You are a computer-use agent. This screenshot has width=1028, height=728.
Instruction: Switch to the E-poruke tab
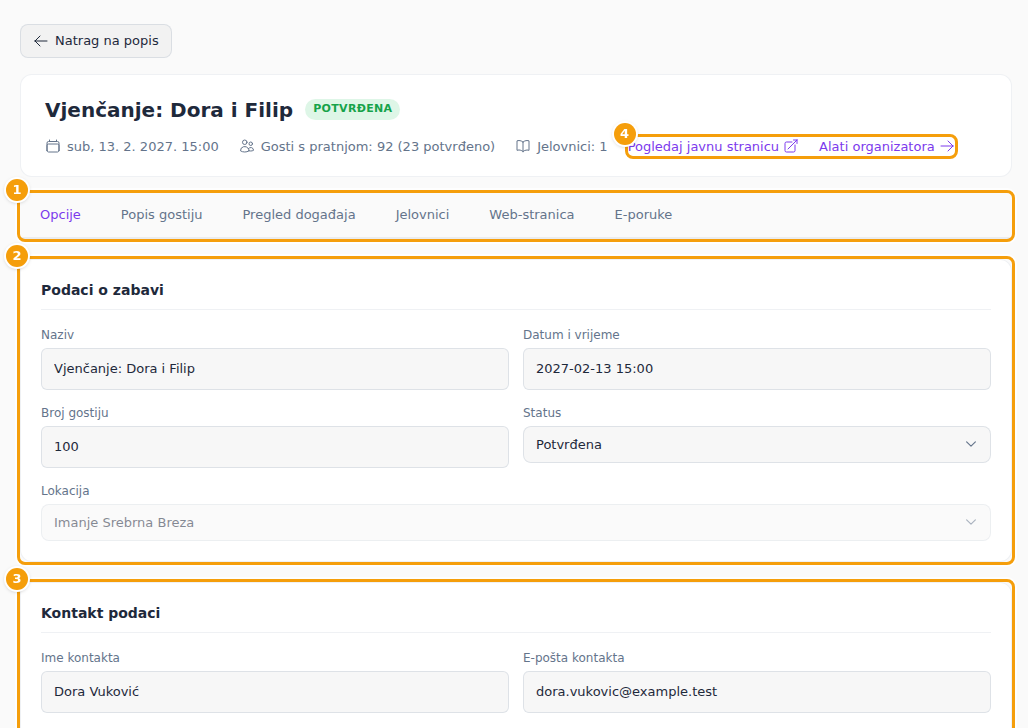pyautogui.click(x=643, y=214)
